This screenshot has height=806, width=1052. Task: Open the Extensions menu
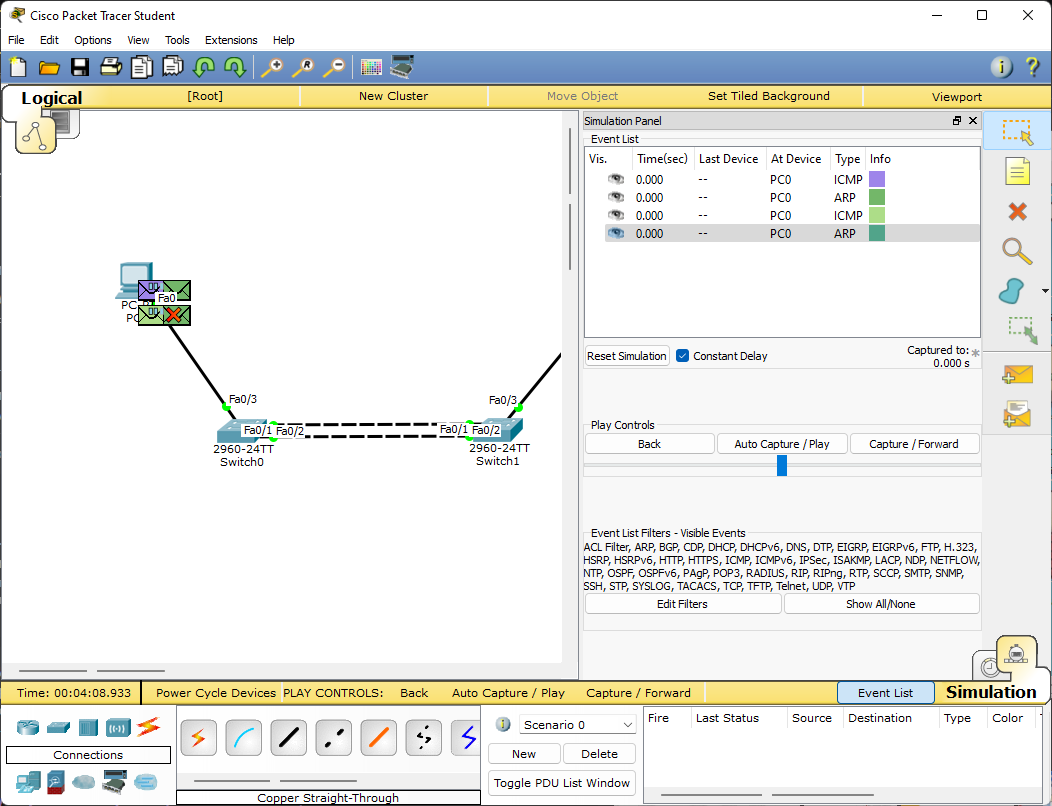pyautogui.click(x=231, y=40)
